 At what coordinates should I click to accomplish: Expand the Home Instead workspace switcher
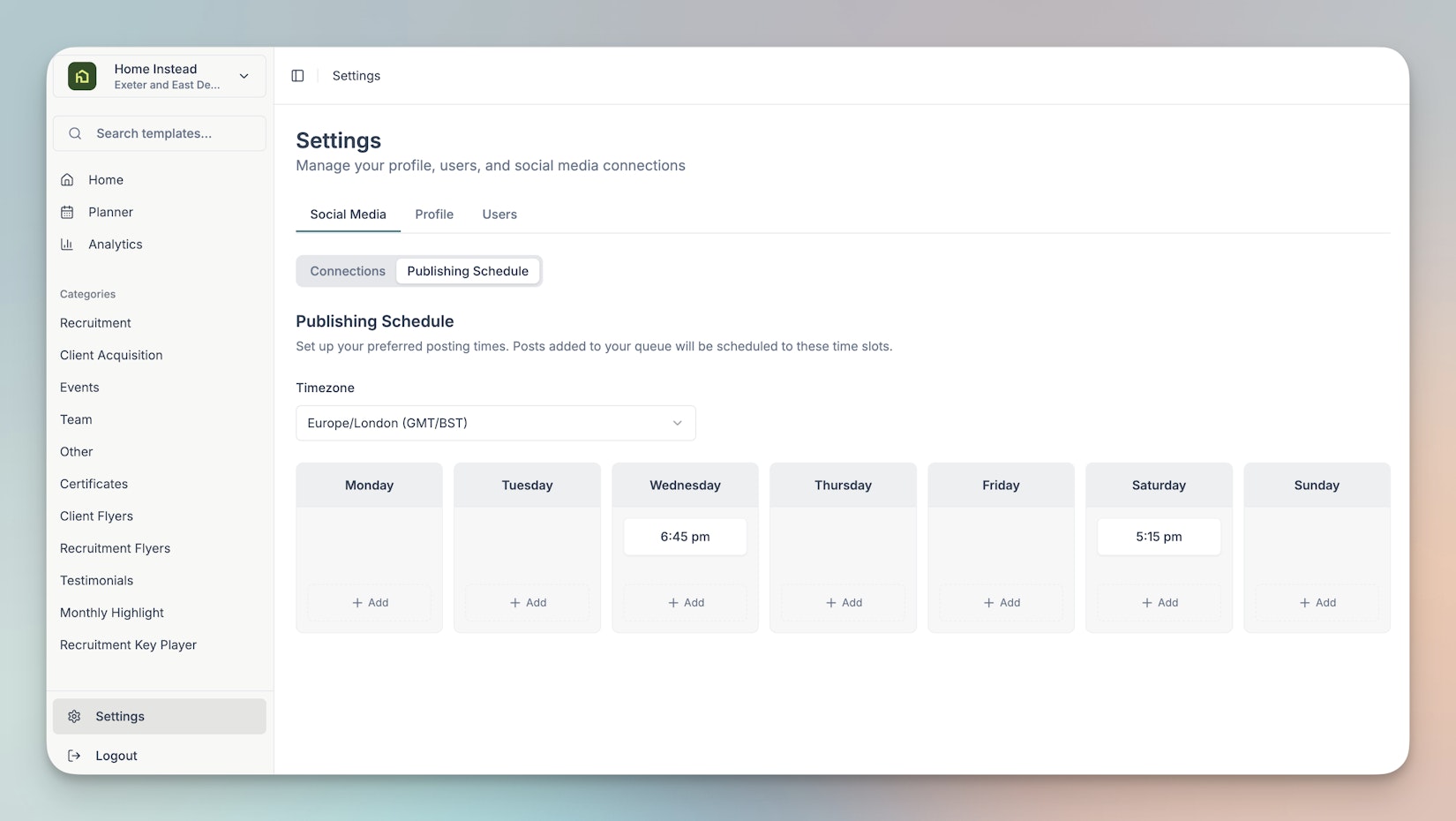(x=244, y=76)
